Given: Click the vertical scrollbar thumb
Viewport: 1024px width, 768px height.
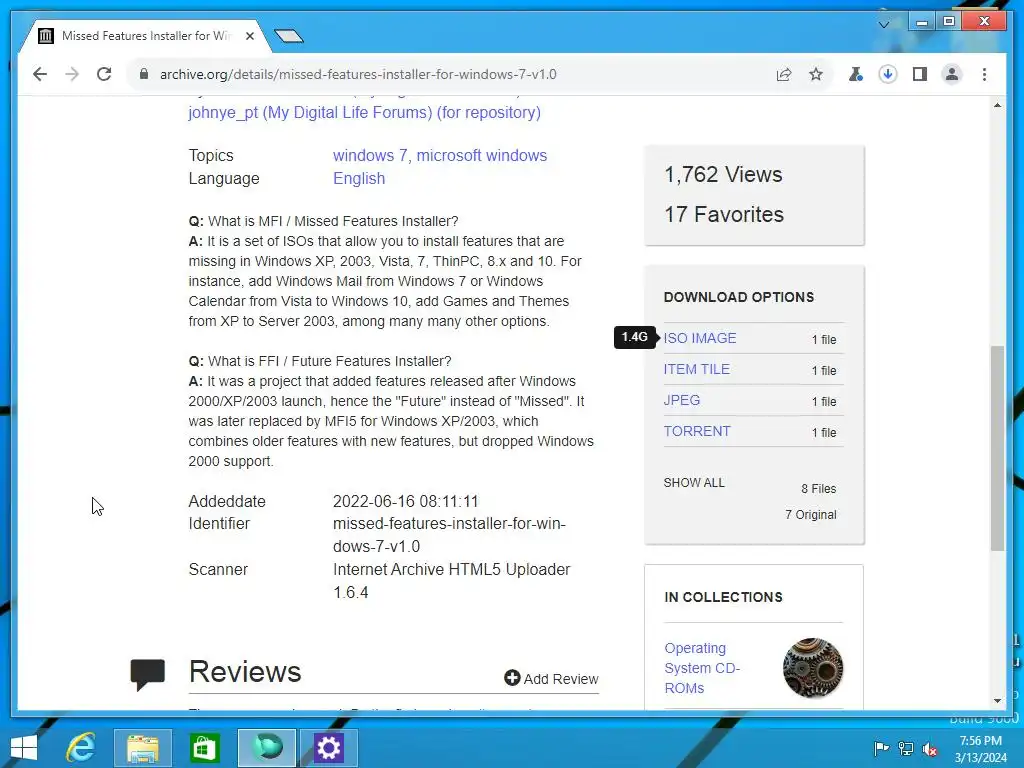Looking at the screenshot, I should click(x=997, y=448).
